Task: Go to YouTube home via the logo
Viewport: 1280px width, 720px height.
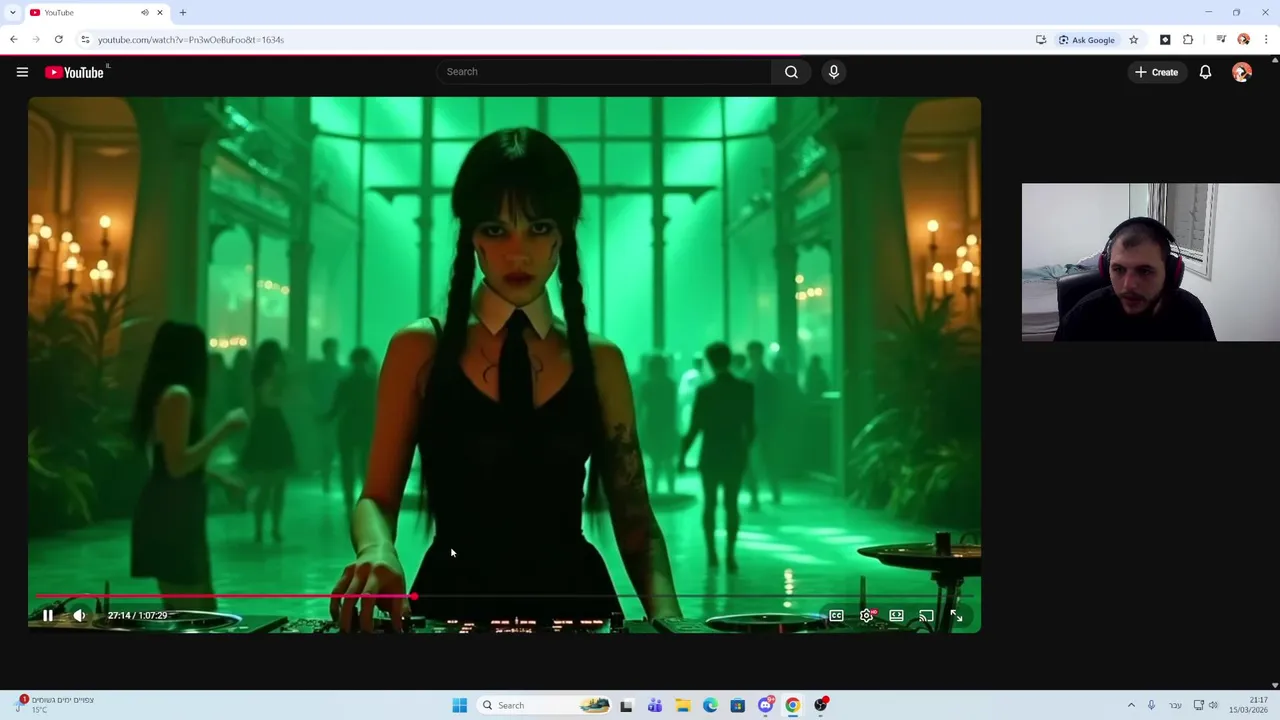Action: pyautogui.click(x=74, y=72)
